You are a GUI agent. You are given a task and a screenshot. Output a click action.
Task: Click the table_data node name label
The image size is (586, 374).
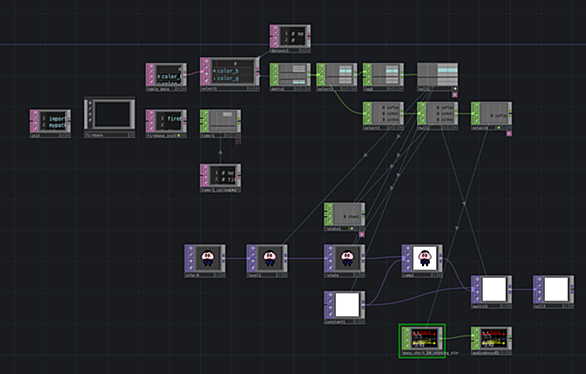point(159,89)
